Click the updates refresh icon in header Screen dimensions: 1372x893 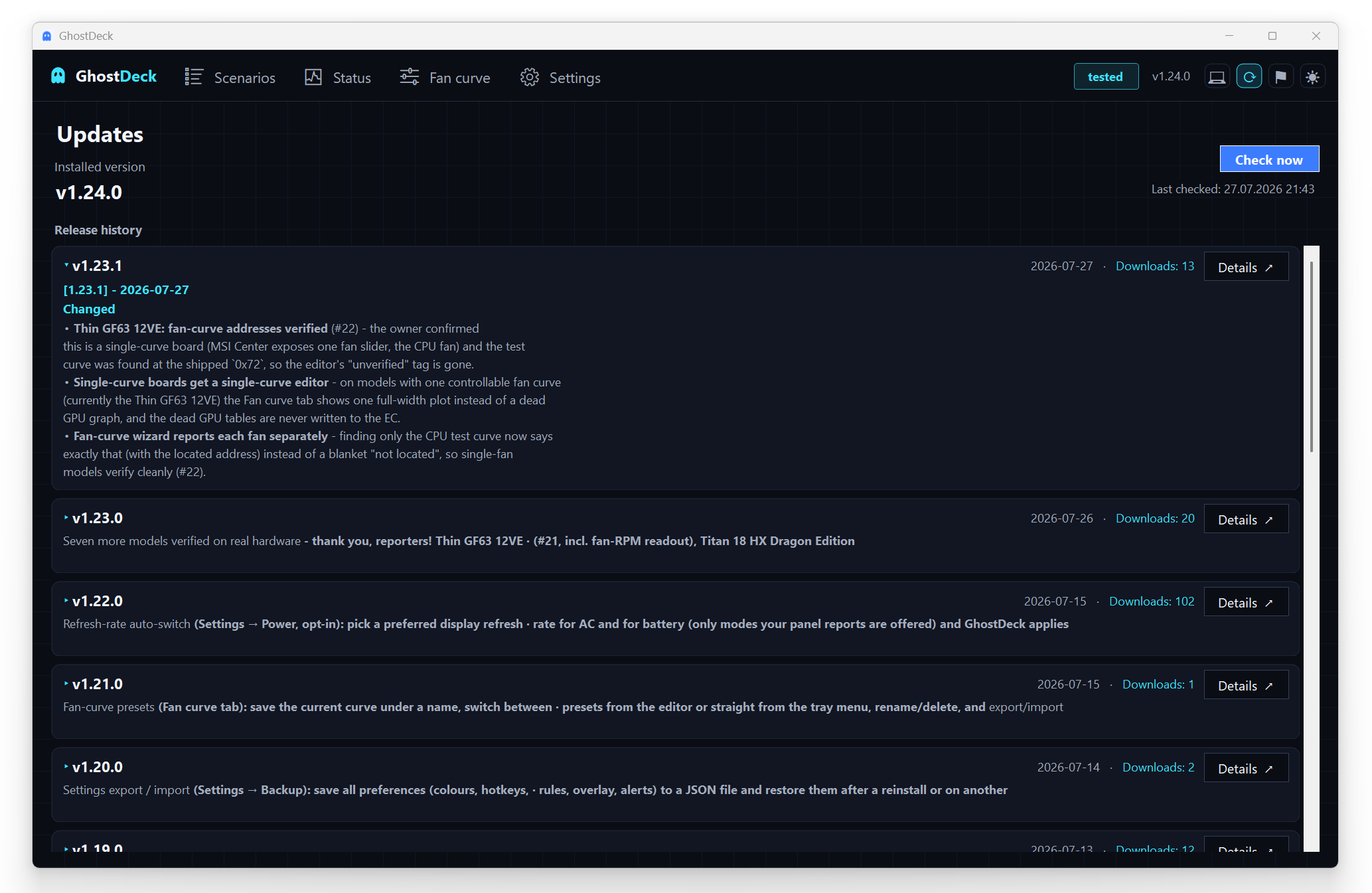tap(1249, 77)
